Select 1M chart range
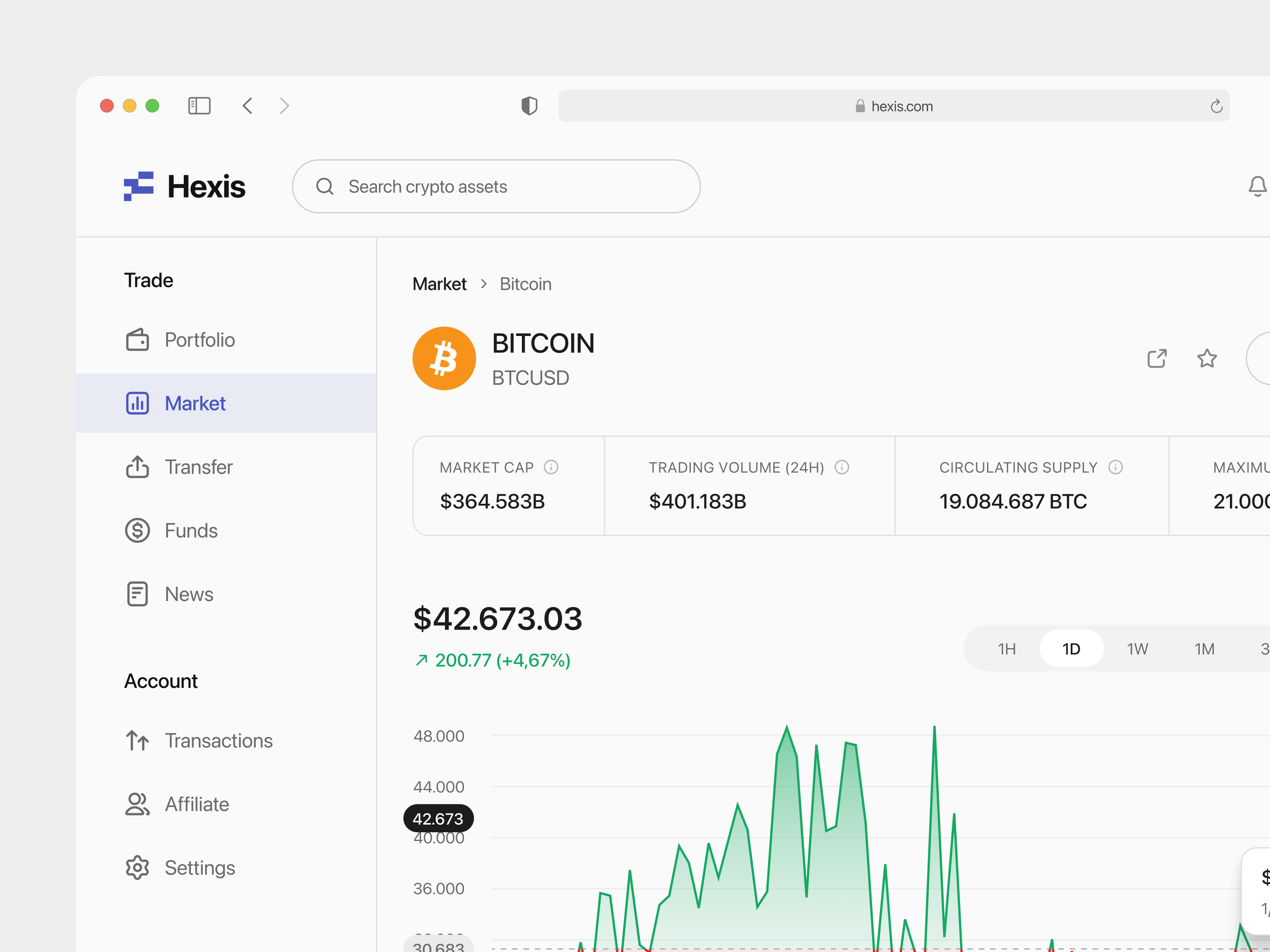This screenshot has width=1270, height=952. [1205, 649]
